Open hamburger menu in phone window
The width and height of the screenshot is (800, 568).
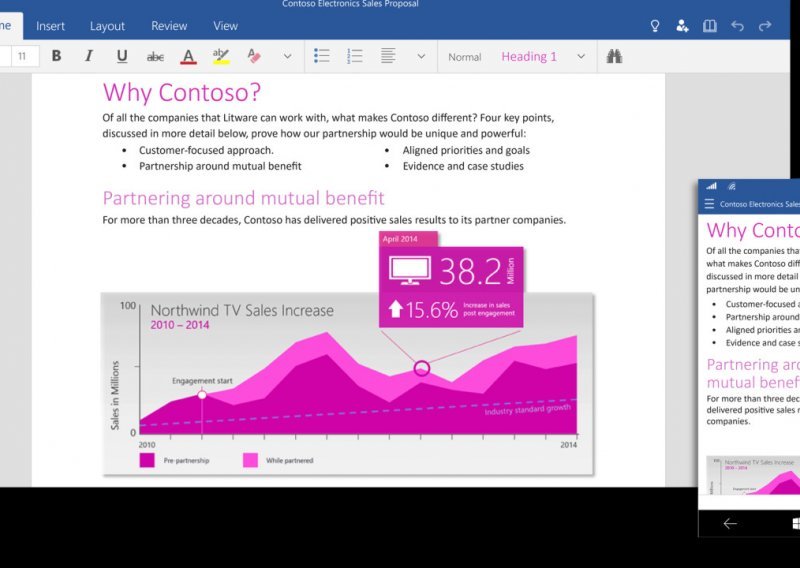(x=709, y=204)
